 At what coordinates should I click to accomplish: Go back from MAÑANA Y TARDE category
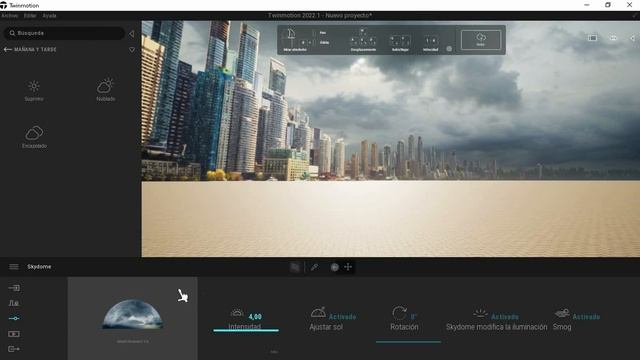tap(7, 49)
